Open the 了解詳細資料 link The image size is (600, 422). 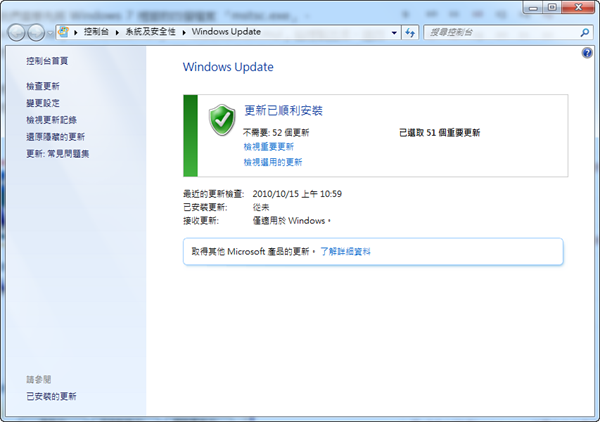pyautogui.click(x=345, y=251)
